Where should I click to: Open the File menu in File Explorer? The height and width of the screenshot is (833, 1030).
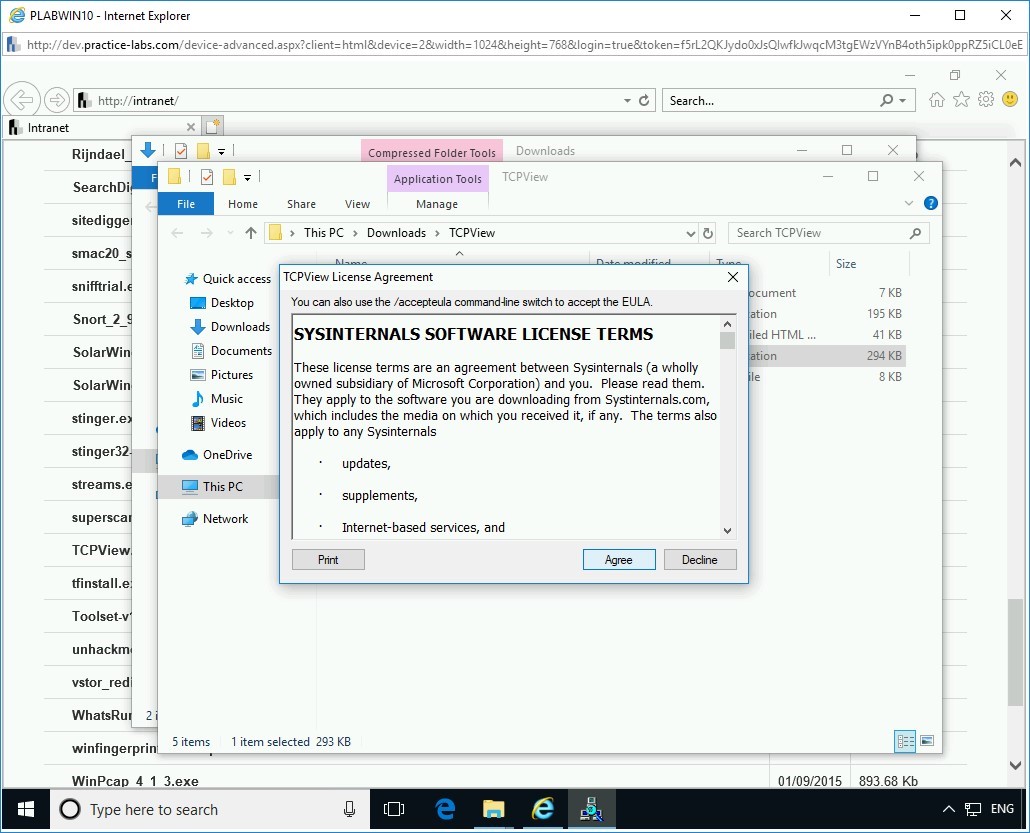(x=186, y=203)
